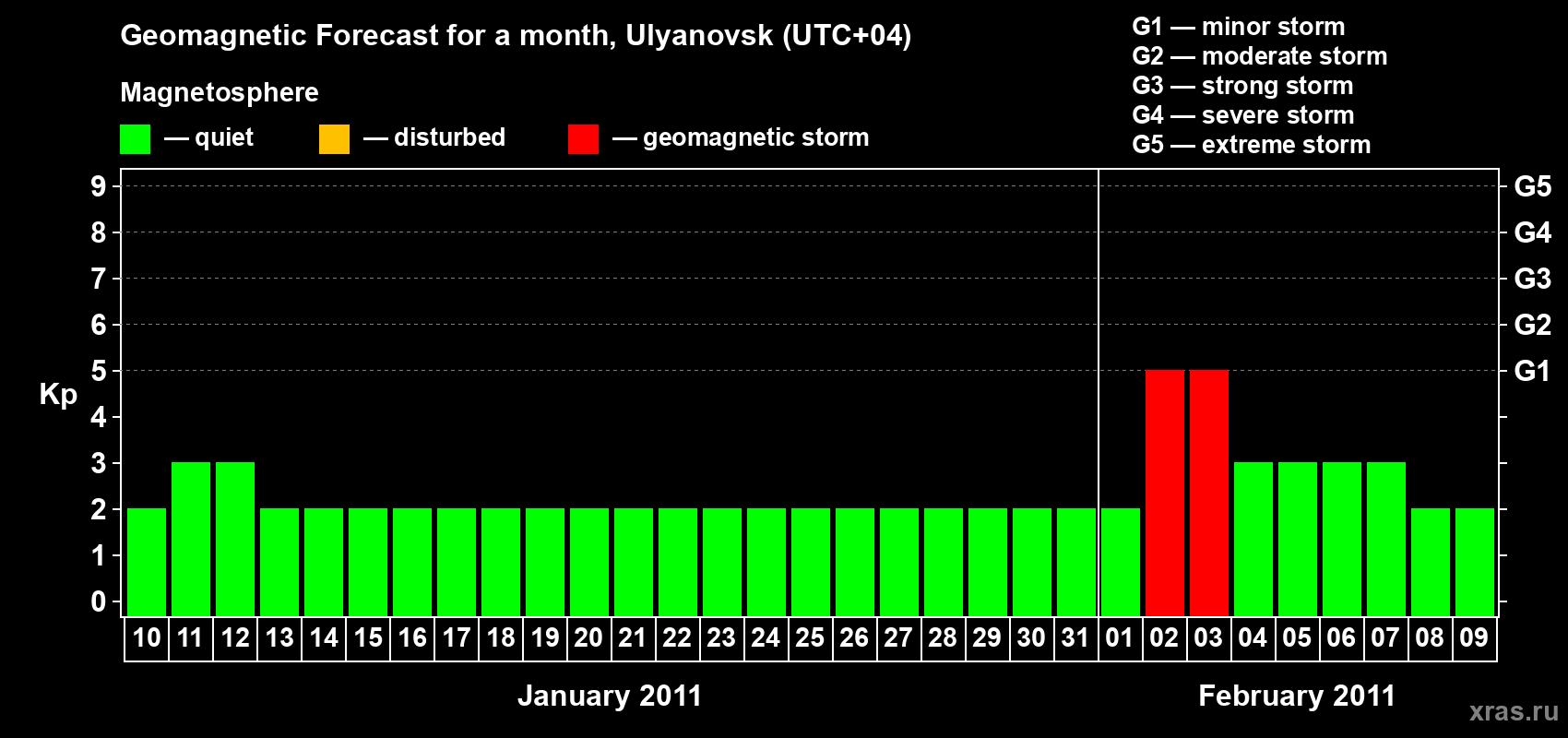1568x738 pixels.
Task: Click the 'quiet' legend label
Action: [x=224, y=137]
